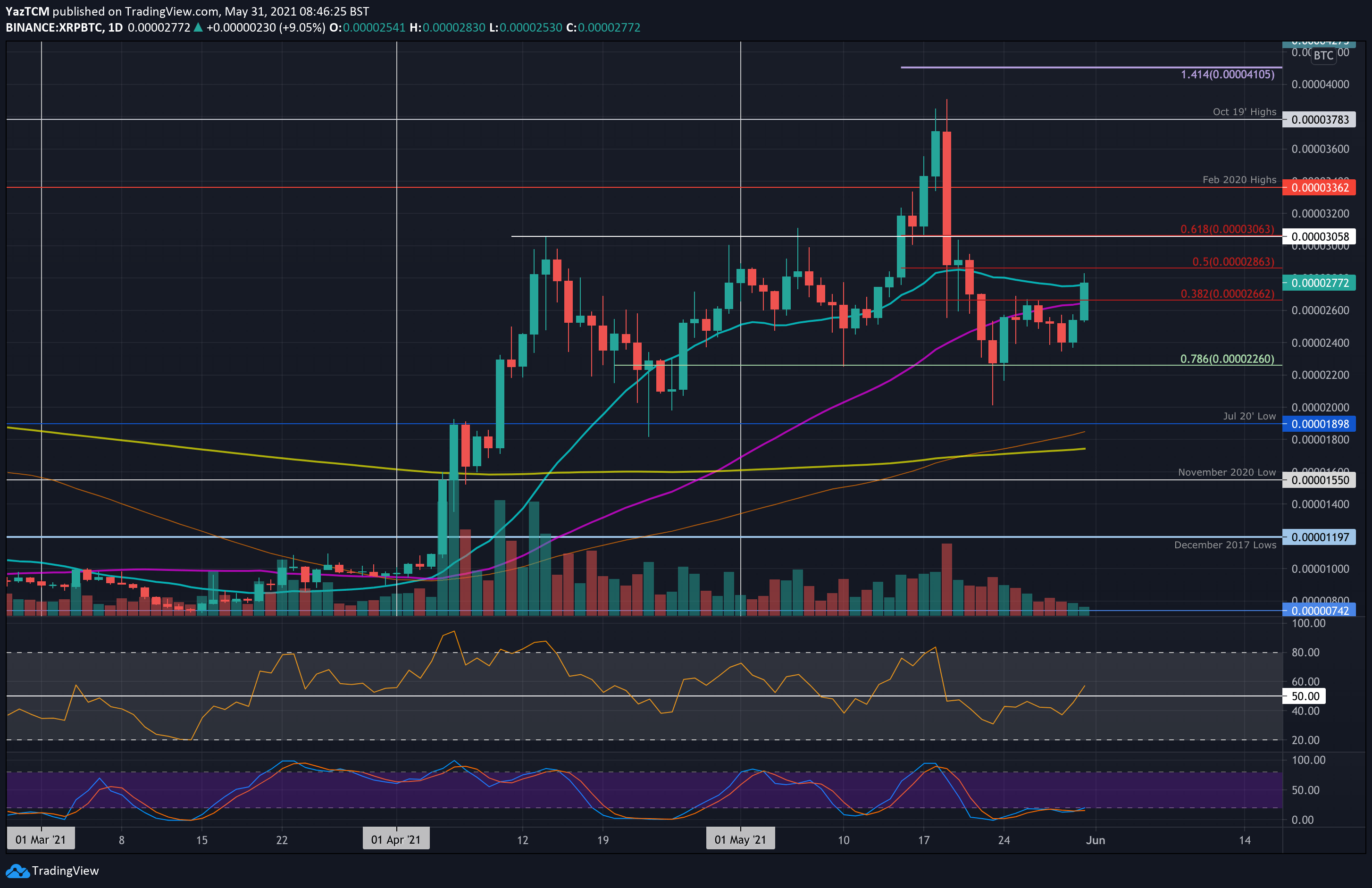This screenshot has width=1372, height=888.
Task: Click the light-blue 0.00001197 price axis tag
Action: tap(1319, 537)
